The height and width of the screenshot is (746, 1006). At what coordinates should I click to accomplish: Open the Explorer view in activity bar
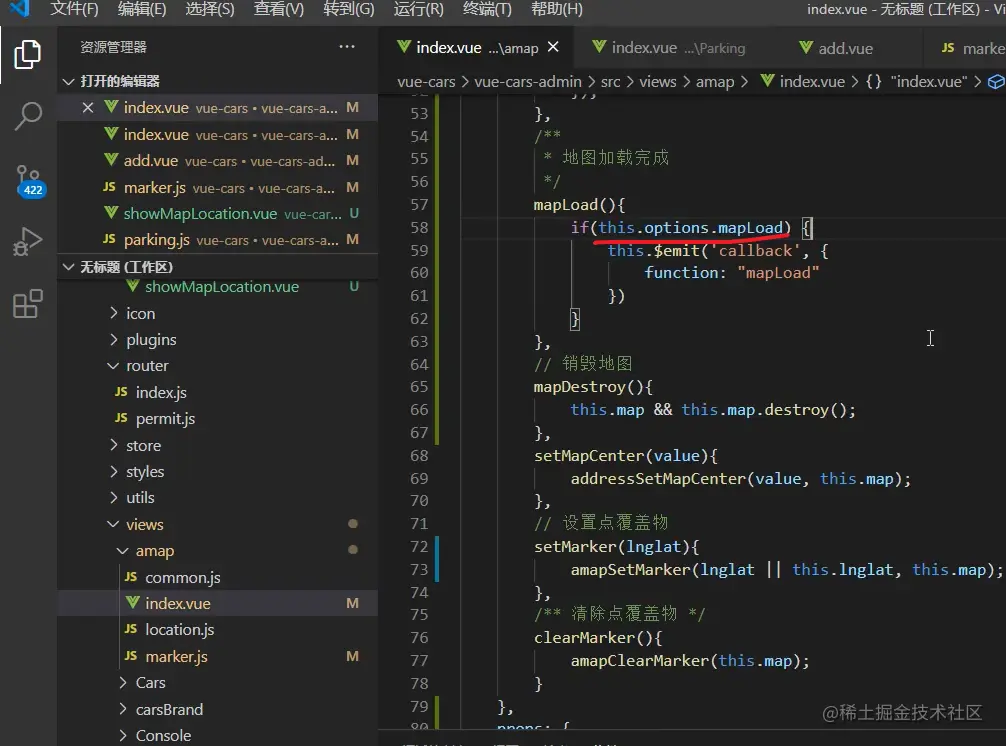[x=28, y=55]
